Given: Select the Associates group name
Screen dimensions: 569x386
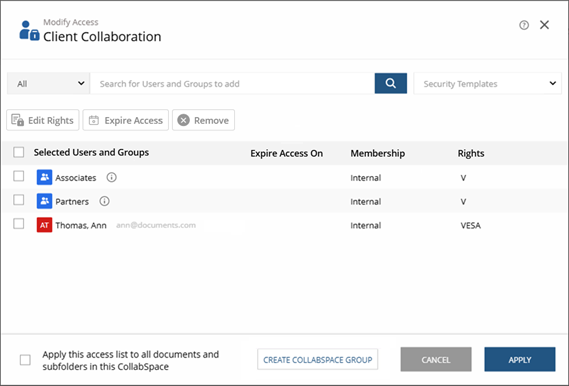Looking at the screenshot, I should coord(76,178).
